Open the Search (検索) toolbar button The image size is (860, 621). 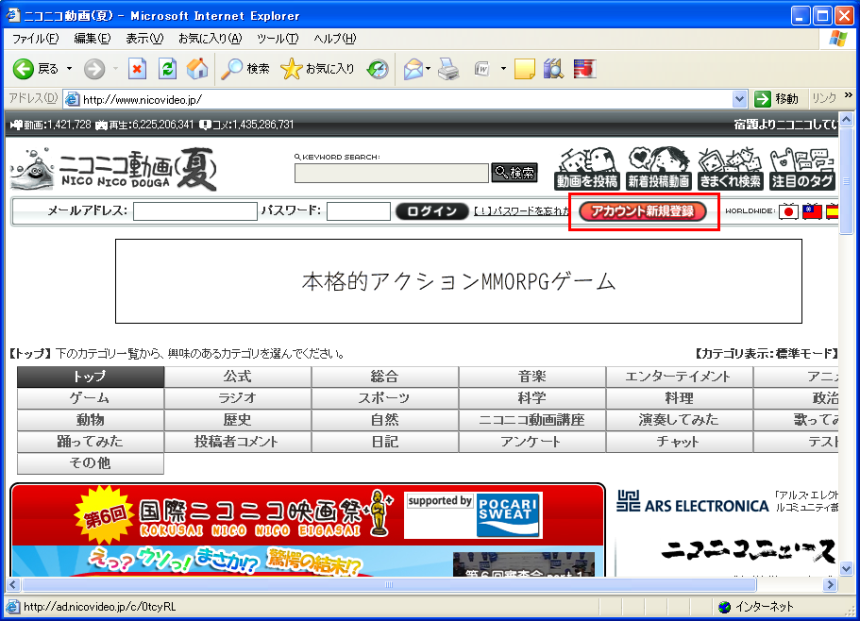point(245,69)
